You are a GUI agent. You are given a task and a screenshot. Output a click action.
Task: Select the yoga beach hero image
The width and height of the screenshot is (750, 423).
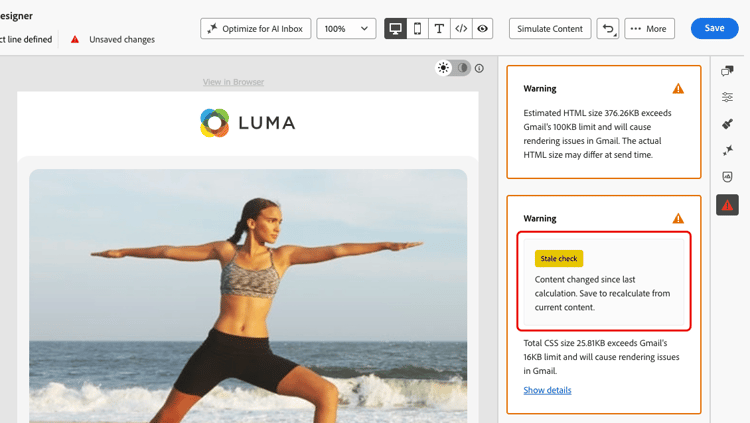248,296
